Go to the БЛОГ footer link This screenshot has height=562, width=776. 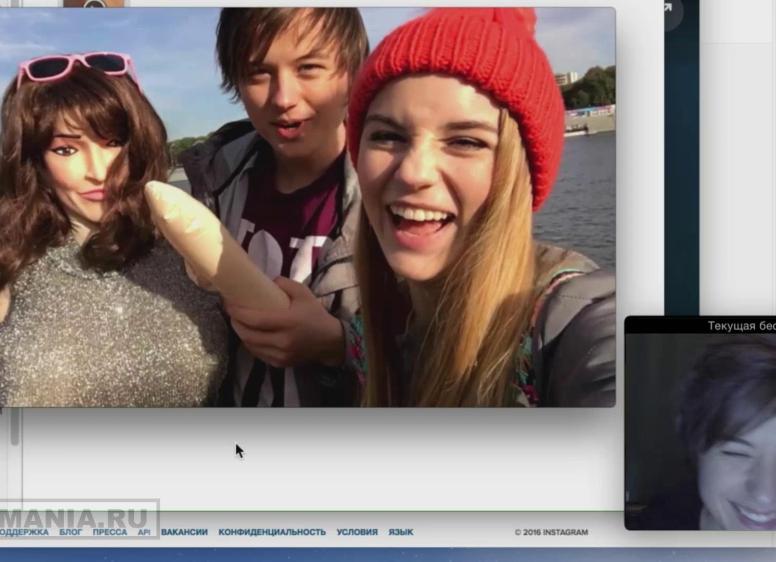point(70,532)
